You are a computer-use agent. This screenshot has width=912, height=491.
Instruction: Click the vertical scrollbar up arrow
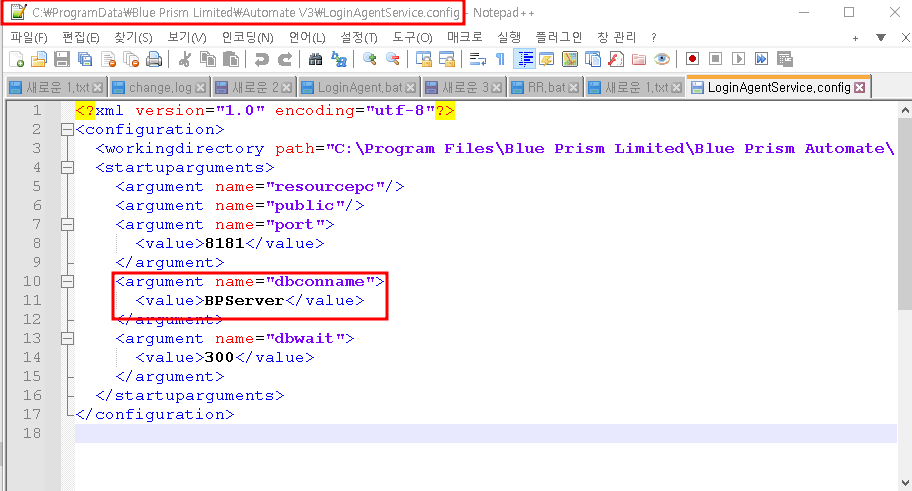pos(904,109)
